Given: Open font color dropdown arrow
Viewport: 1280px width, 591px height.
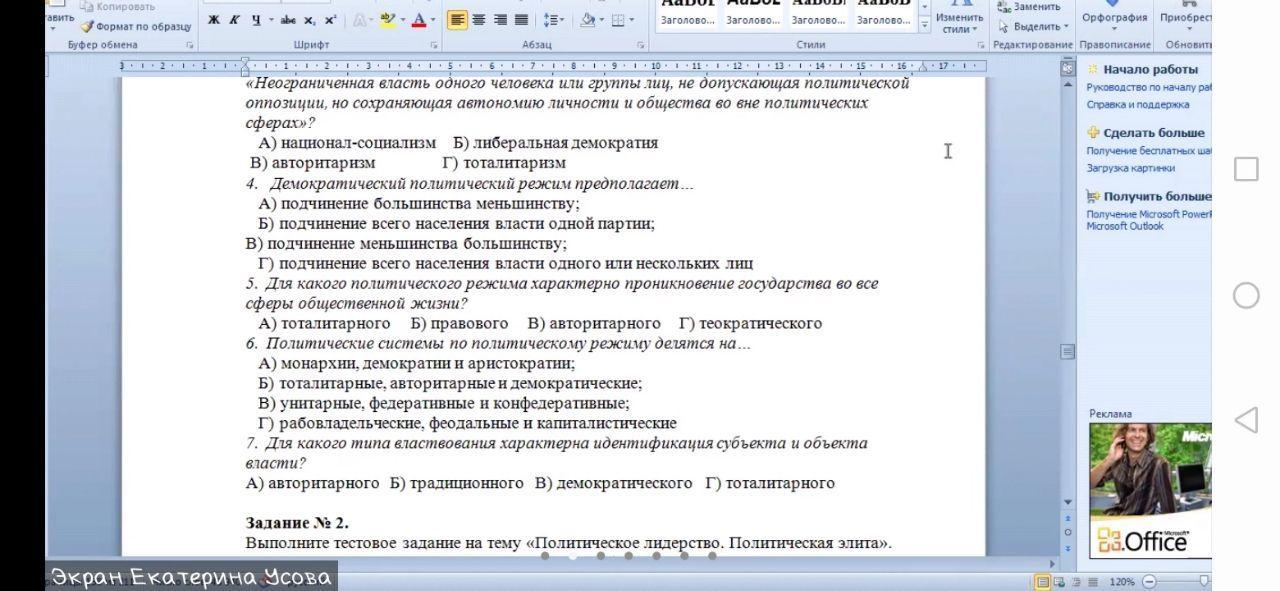Looking at the screenshot, I should [x=432, y=20].
